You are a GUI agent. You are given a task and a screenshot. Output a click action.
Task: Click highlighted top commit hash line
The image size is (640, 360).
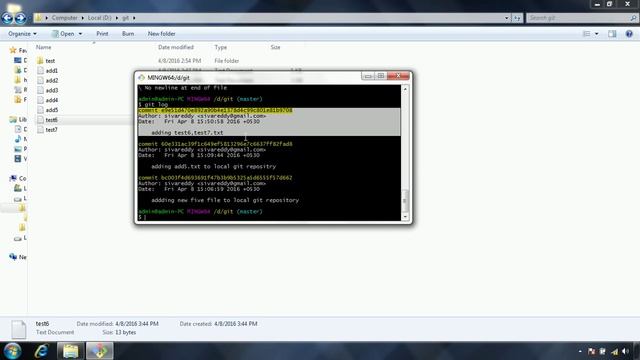tap(215, 110)
